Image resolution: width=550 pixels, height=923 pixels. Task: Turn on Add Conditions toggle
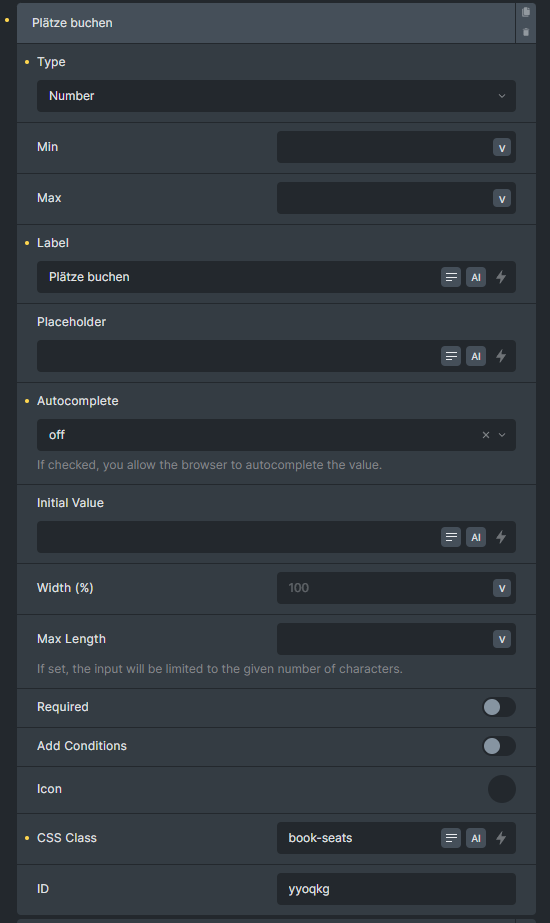pyautogui.click(x=499, y=746)
